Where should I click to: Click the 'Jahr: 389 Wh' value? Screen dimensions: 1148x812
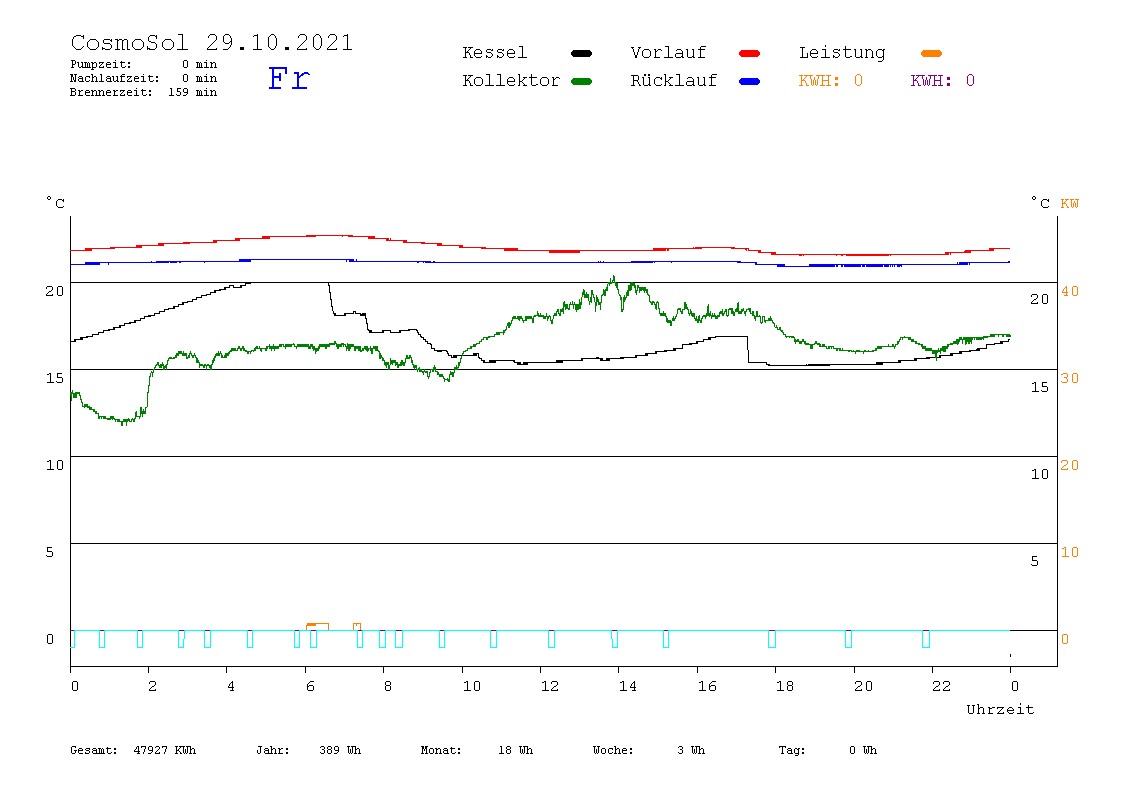(x=308, y=750)
